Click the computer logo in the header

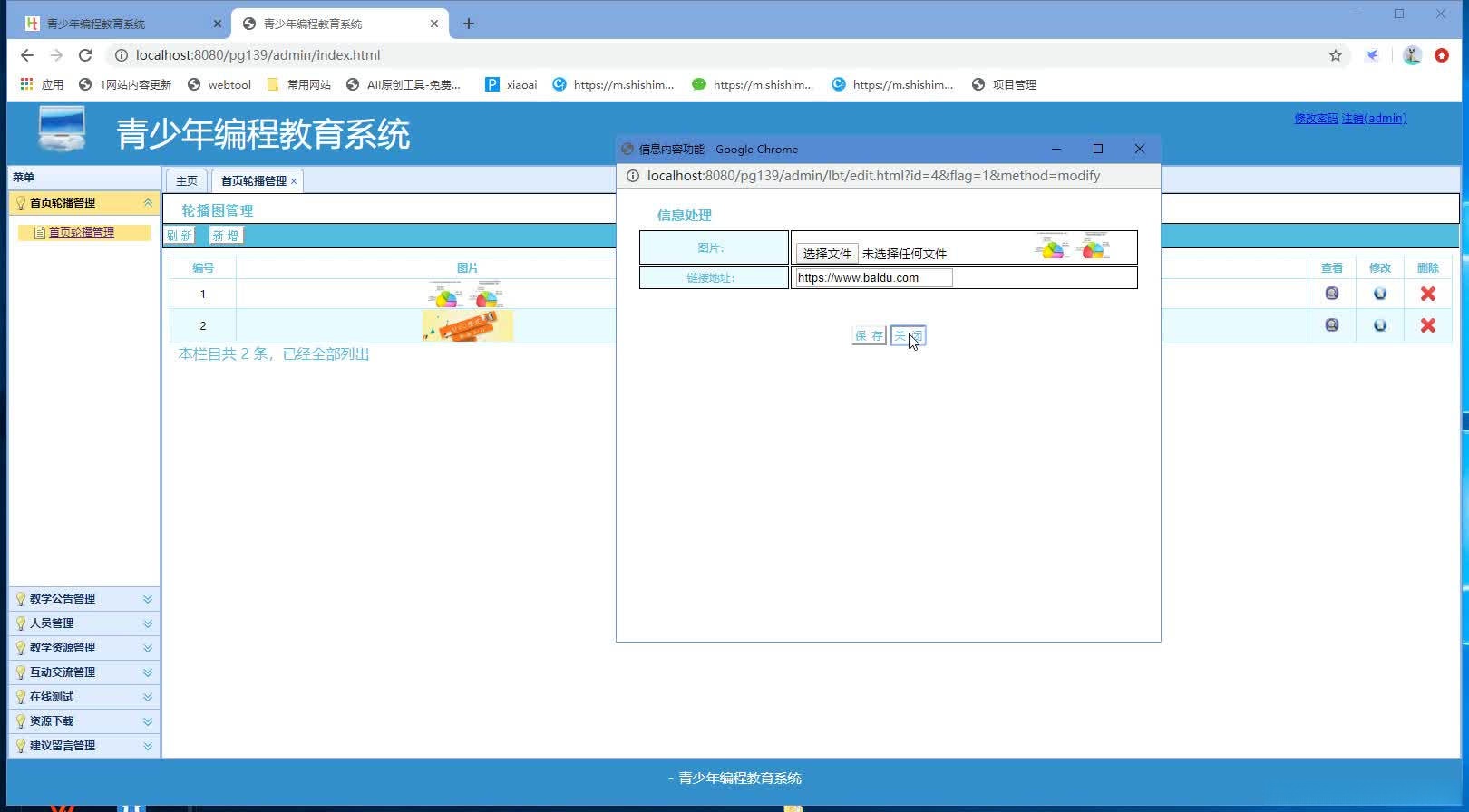62,129
